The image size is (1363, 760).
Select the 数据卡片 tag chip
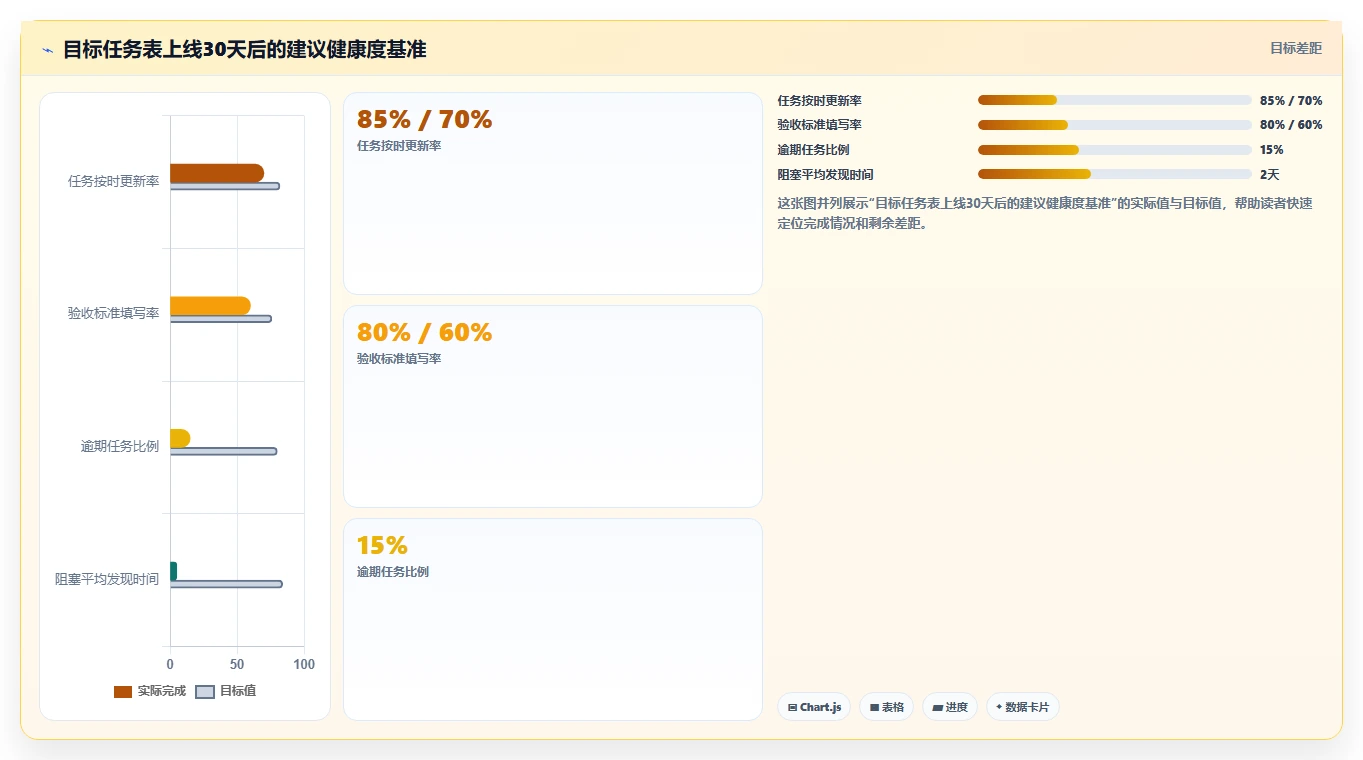(1023, 707)
